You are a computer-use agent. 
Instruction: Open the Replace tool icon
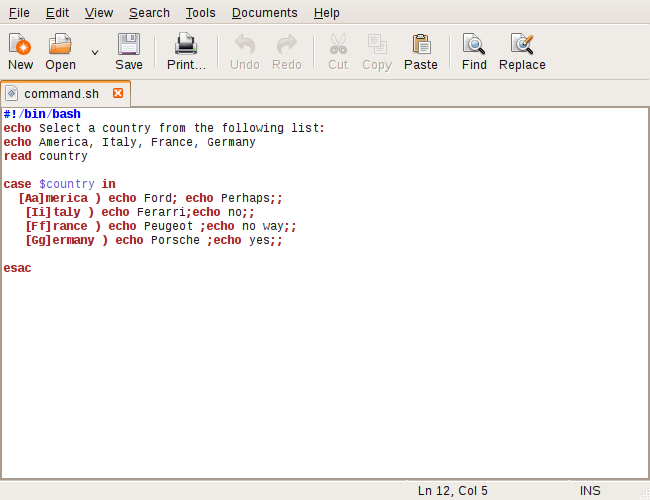coord(522,44)
